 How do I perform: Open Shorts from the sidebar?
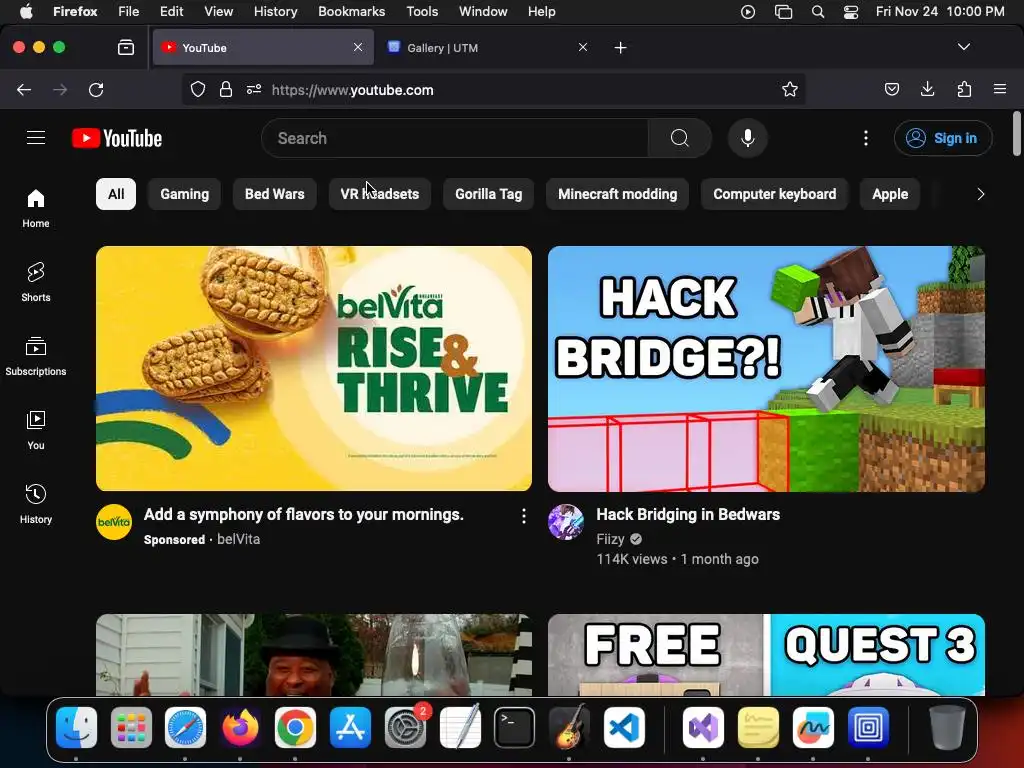point(36,282)
